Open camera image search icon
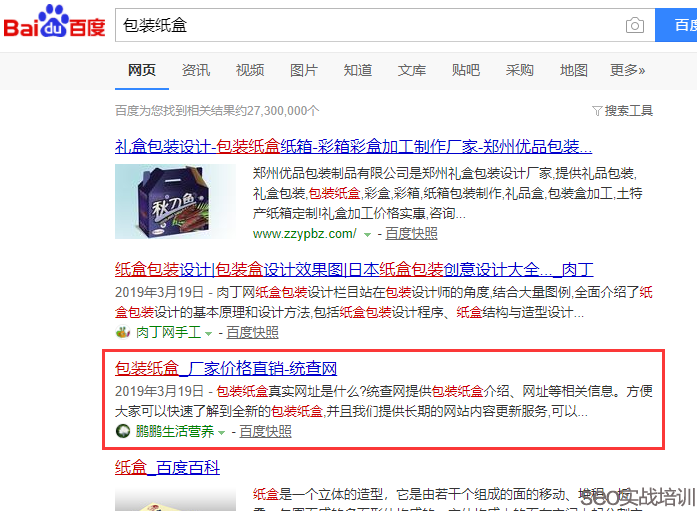The image size is (697, 511). 634,25
